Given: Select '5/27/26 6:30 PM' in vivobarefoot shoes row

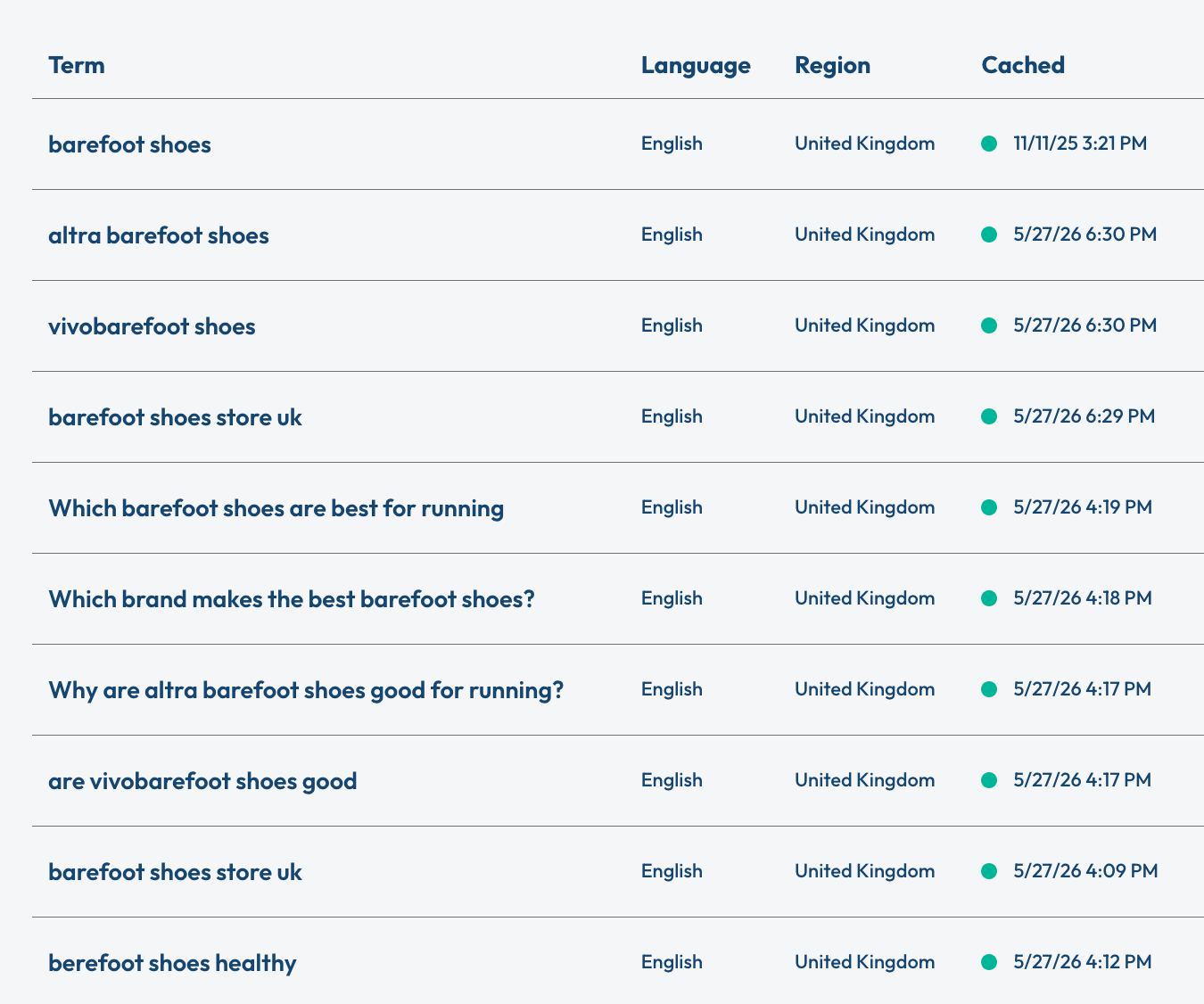Looking at the screenshot, I should 1085,325.
